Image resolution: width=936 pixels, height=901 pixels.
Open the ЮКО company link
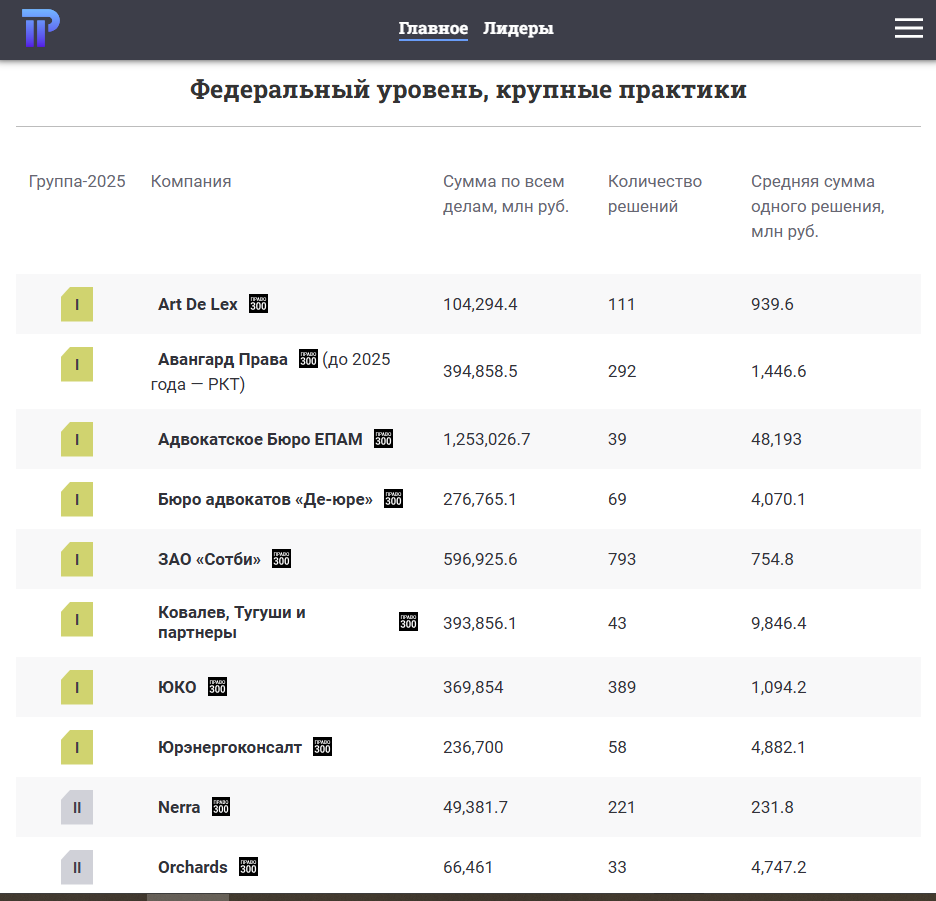177,687
